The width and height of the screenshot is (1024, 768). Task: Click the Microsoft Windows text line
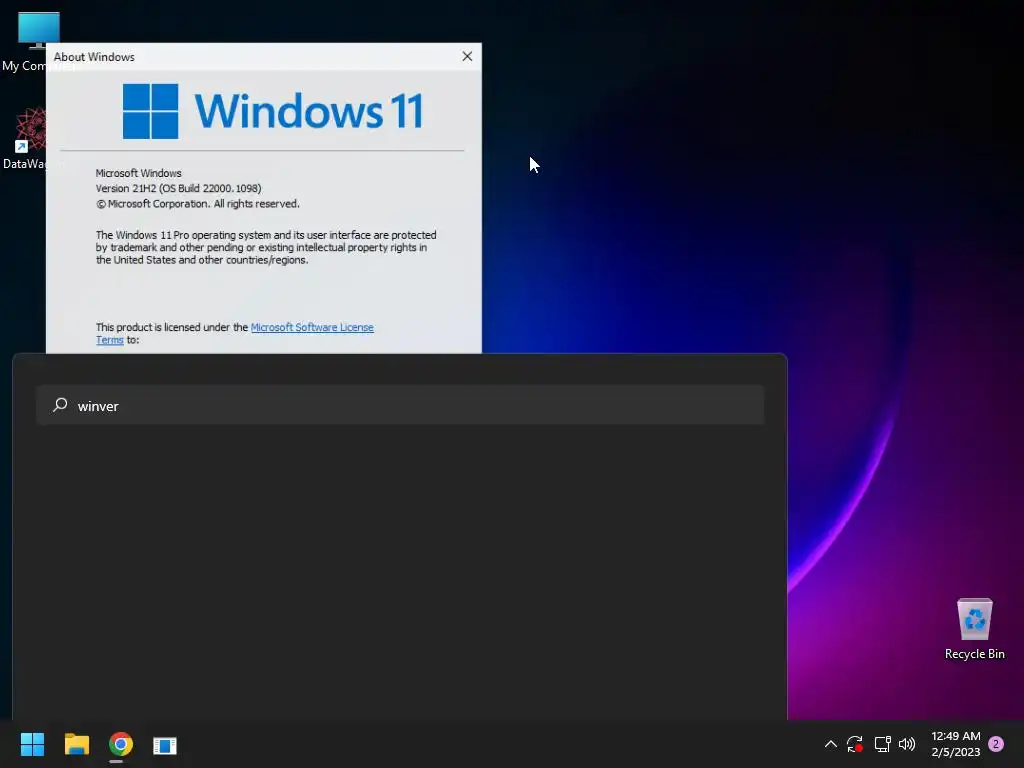coord(138,173)
